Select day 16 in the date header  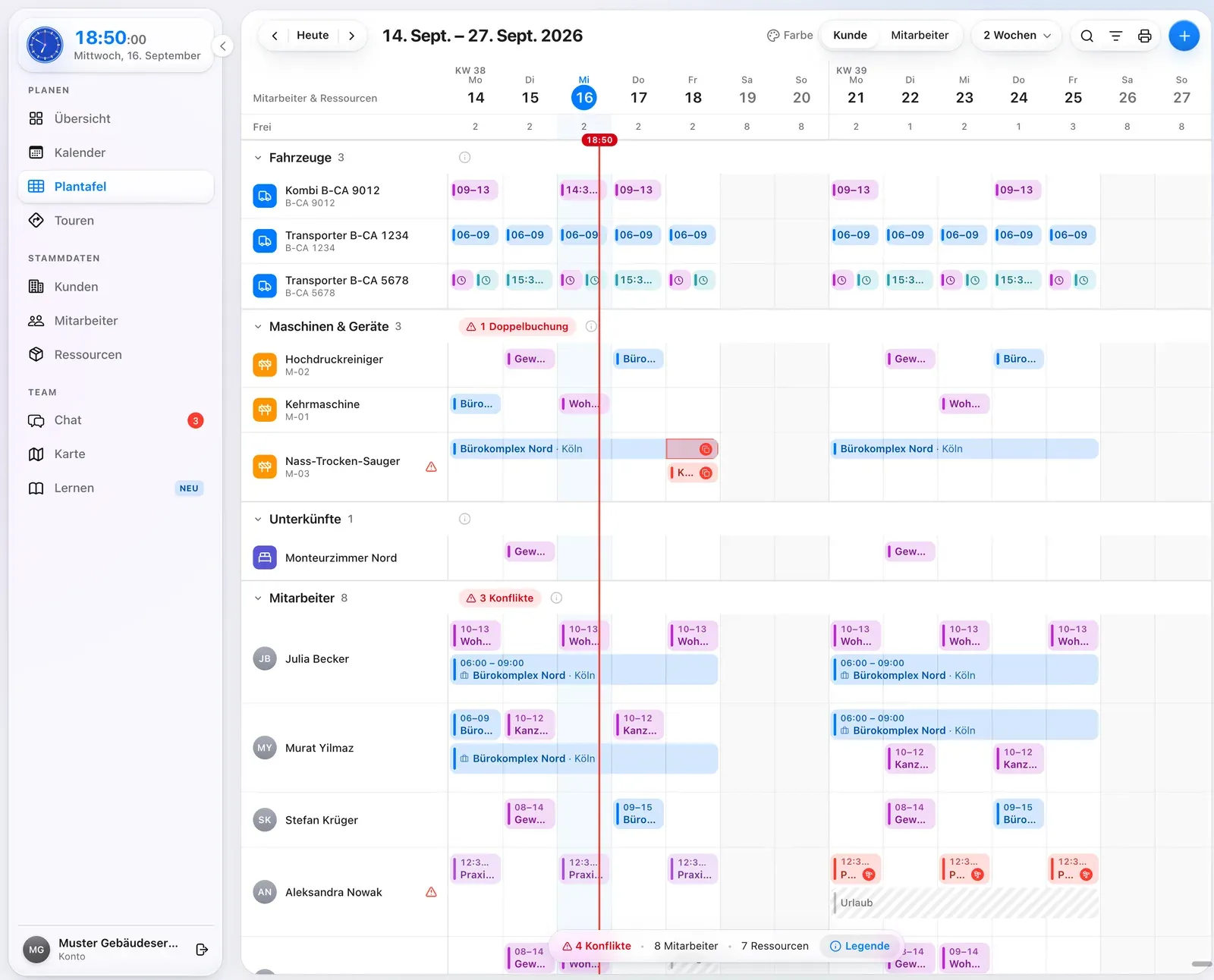(x=584, y=97)
